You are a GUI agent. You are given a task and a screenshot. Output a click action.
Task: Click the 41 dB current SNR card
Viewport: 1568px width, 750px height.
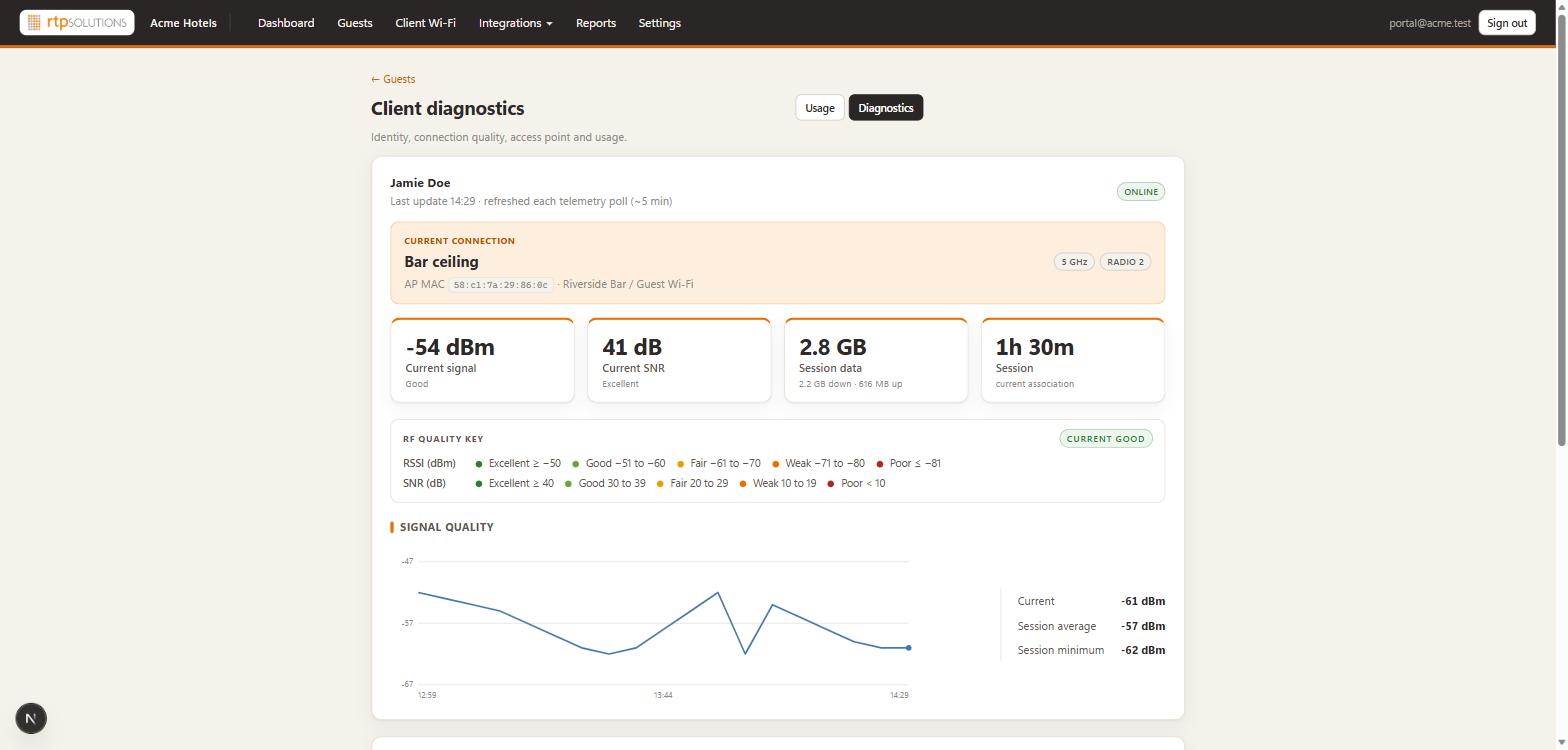point(679,360)
